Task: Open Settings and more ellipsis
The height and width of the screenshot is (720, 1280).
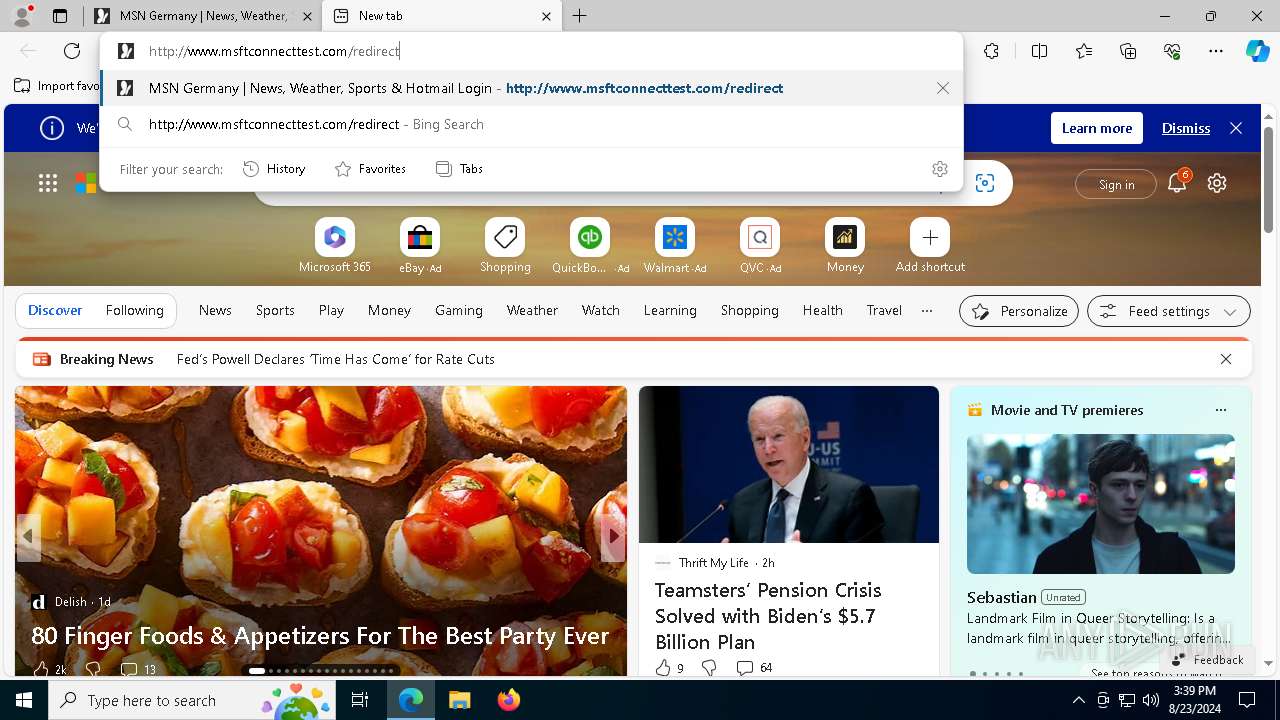Action: (1216, 51)
